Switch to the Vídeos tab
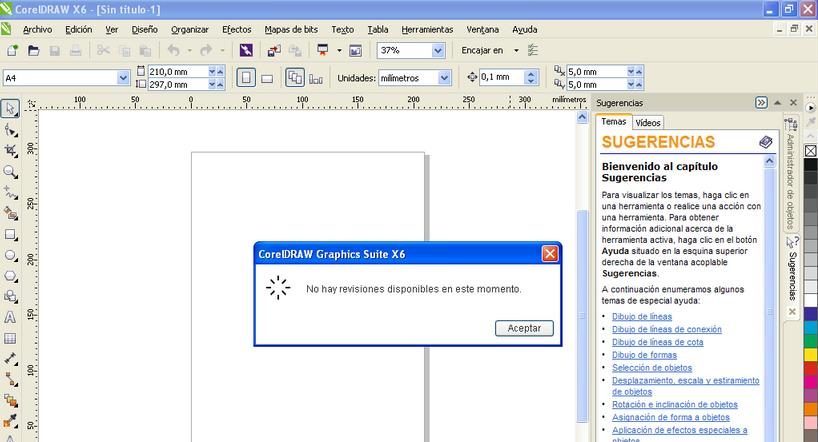This screenshot has width=818, height=442. pyautogui.click(x=648, y=123)
